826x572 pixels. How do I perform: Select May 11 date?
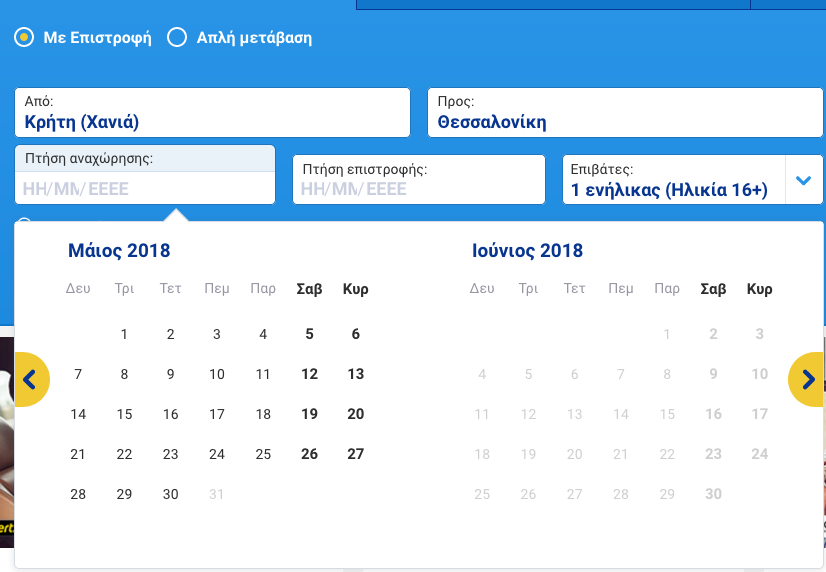coord(263,374)
